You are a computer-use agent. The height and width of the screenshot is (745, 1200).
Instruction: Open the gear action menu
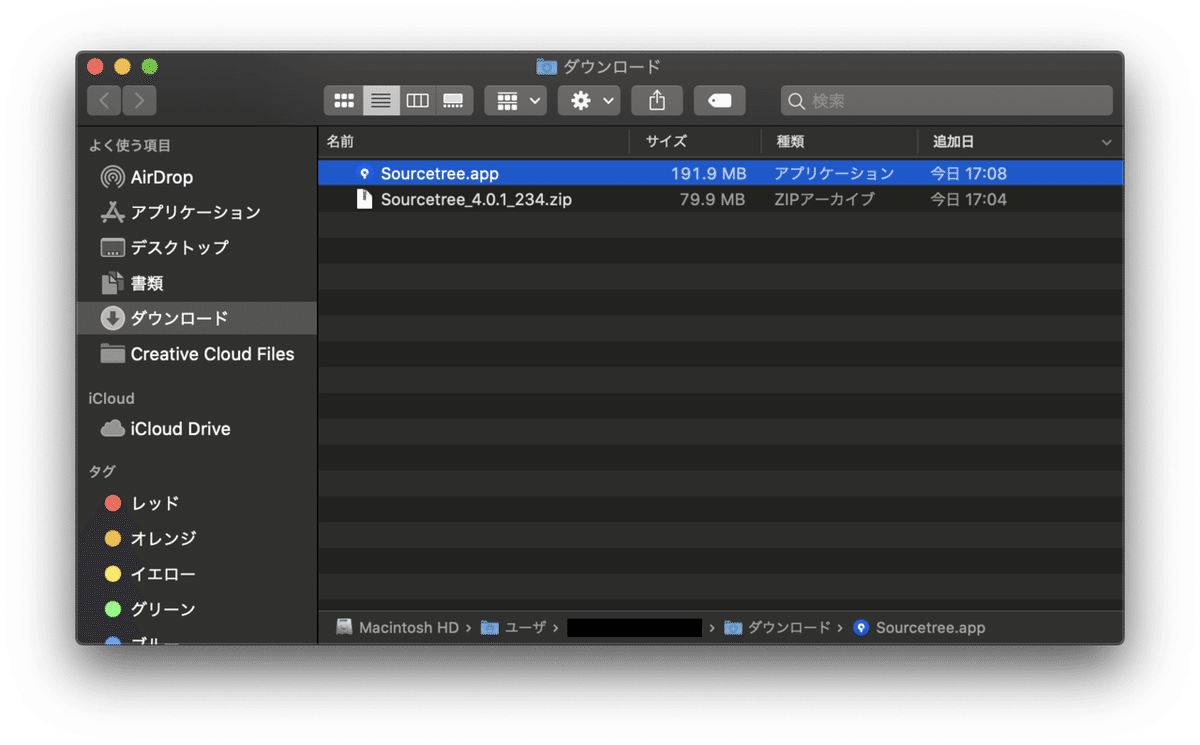[589, 101]
